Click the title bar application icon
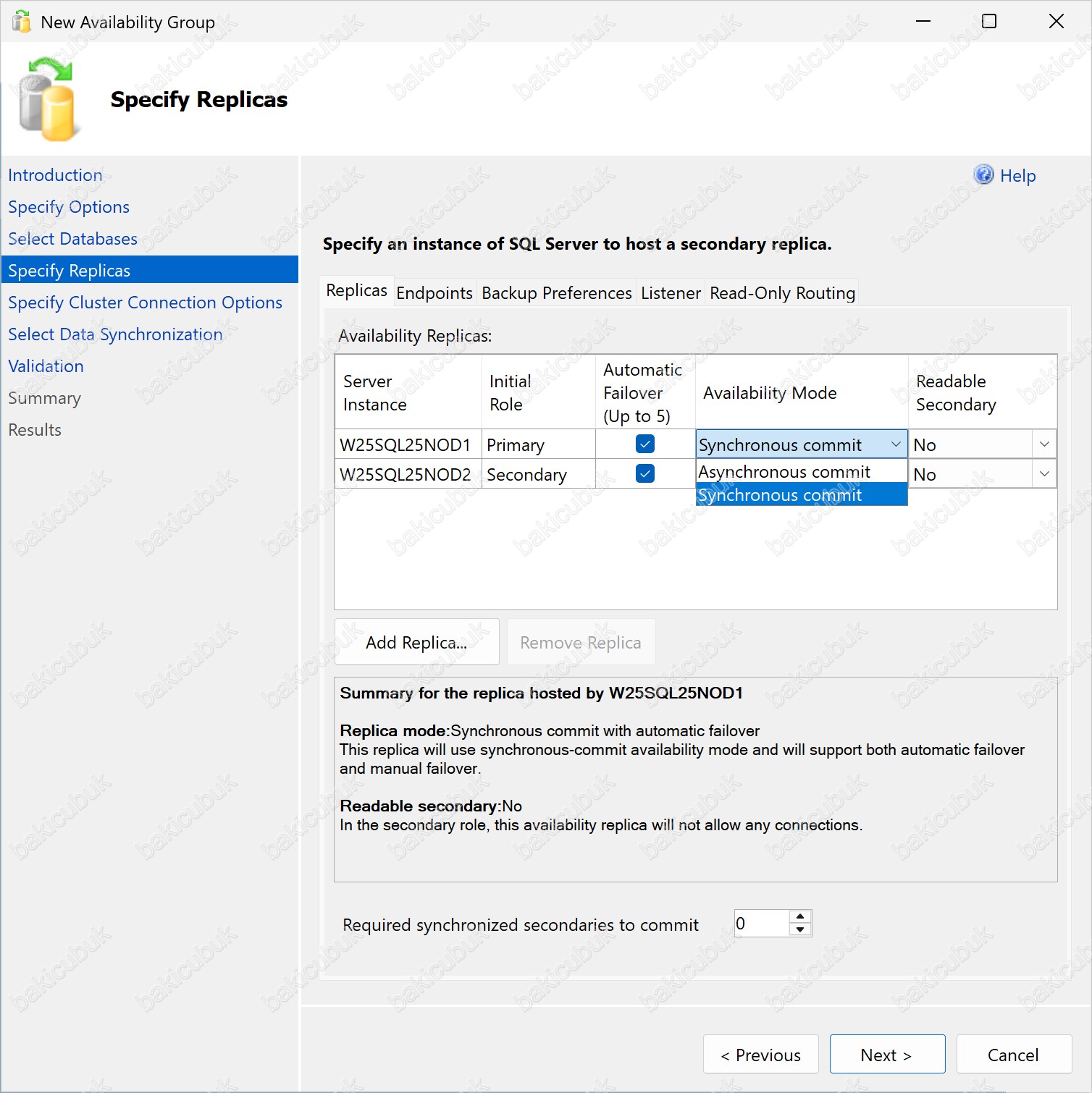Viewport: 1092px width, 1093px height. click(22, 22)
